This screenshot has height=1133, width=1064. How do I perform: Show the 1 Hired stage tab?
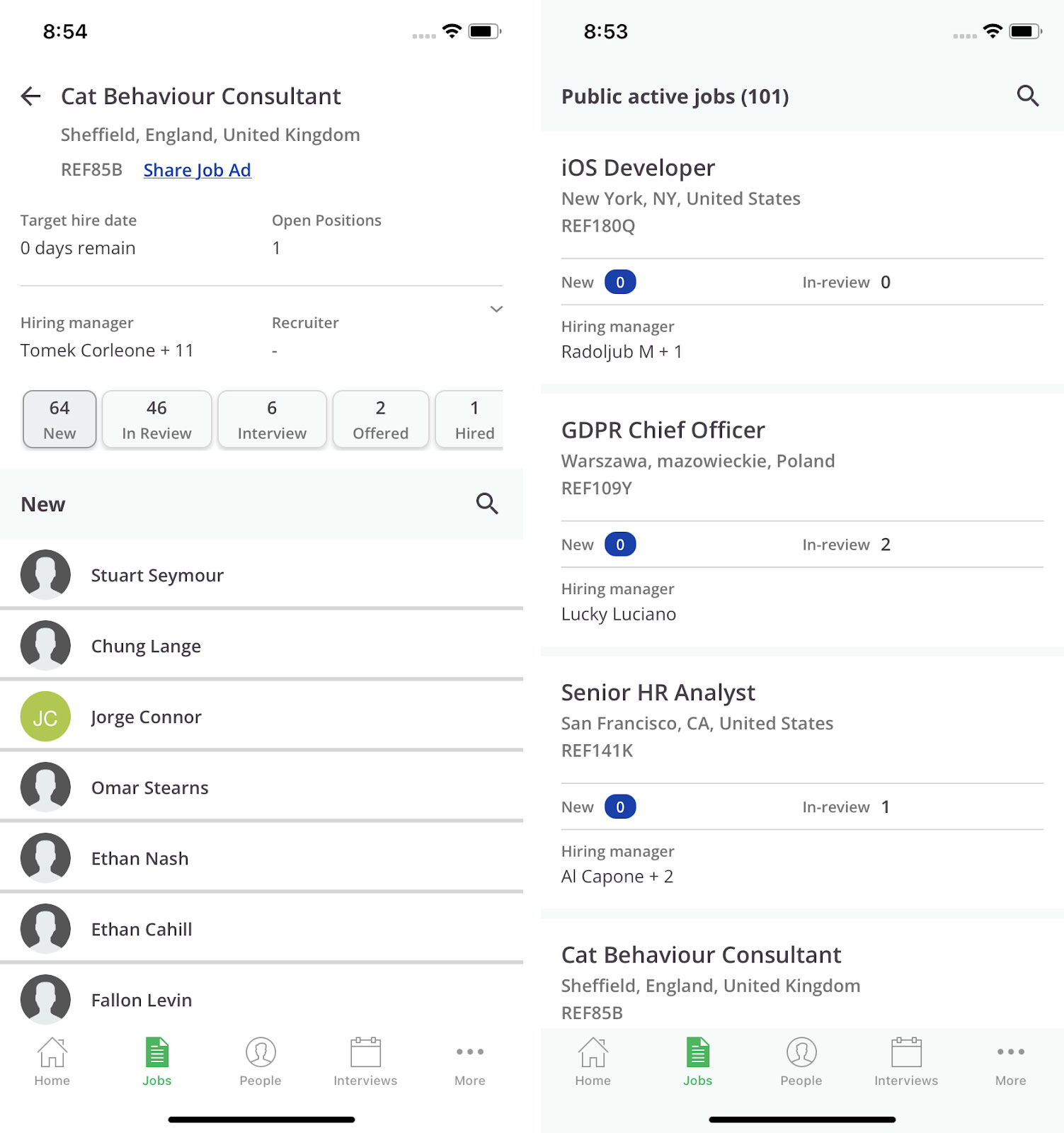tap(473, 420)
